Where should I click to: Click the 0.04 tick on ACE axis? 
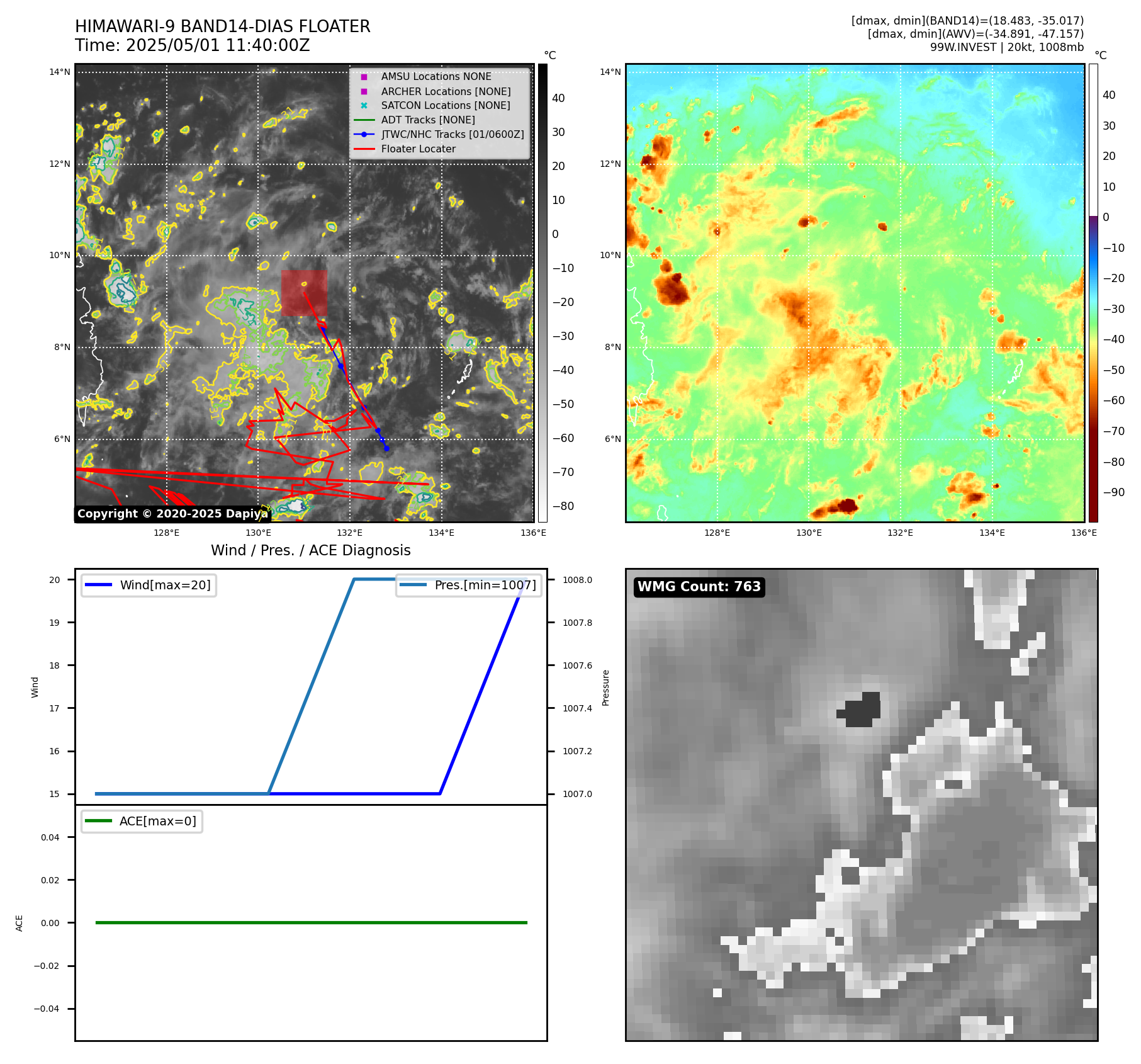coord(50,837)
